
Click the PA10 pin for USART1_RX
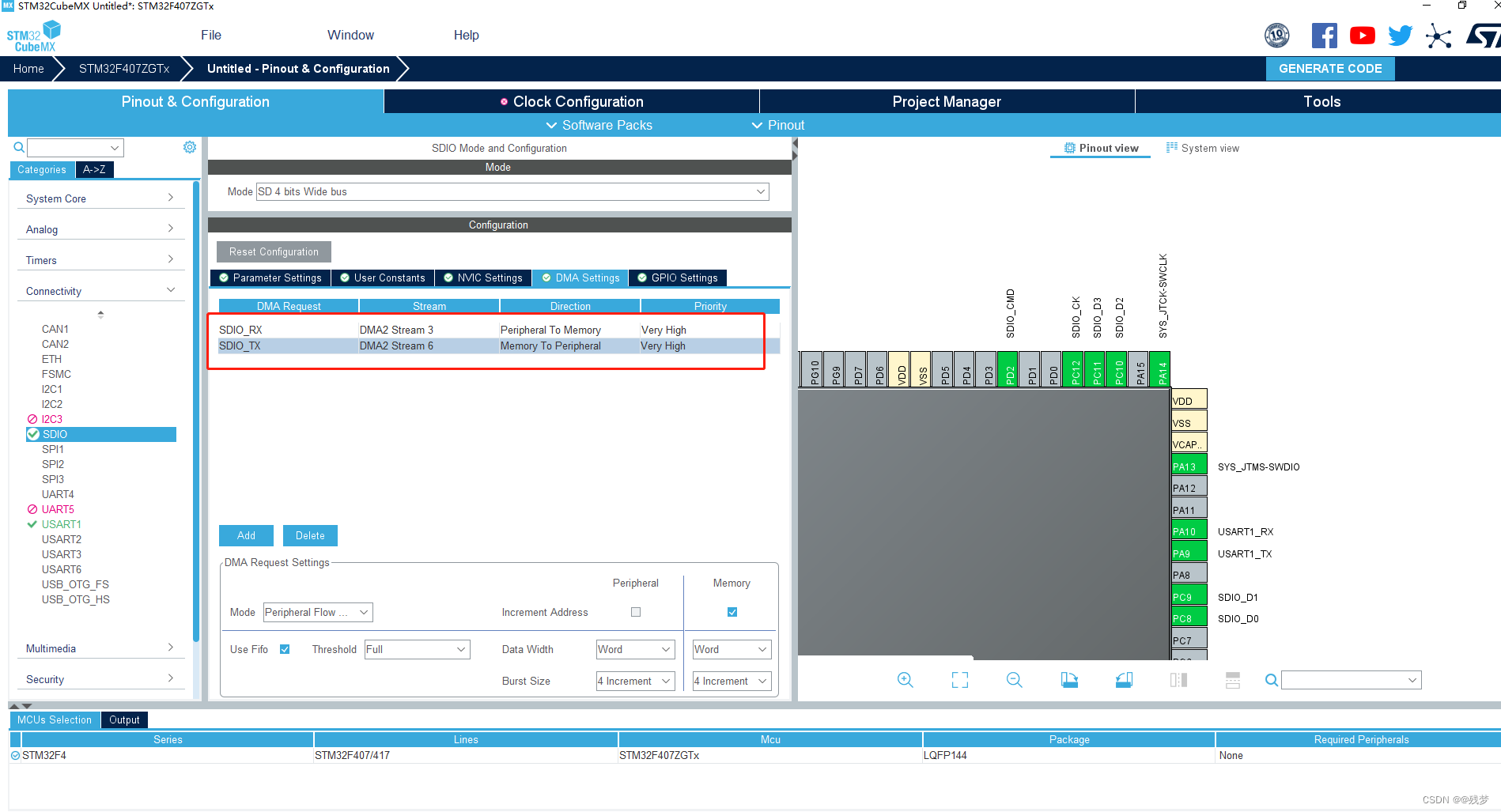point(1189,531)
